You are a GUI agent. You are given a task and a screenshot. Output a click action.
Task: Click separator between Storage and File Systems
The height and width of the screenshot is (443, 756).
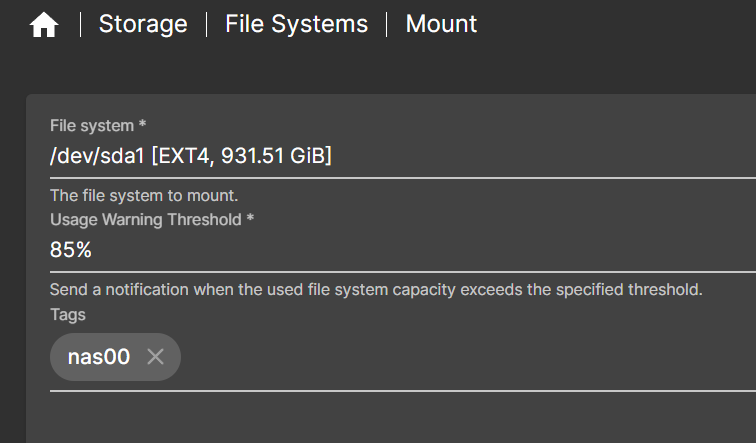tap(206, 25)
